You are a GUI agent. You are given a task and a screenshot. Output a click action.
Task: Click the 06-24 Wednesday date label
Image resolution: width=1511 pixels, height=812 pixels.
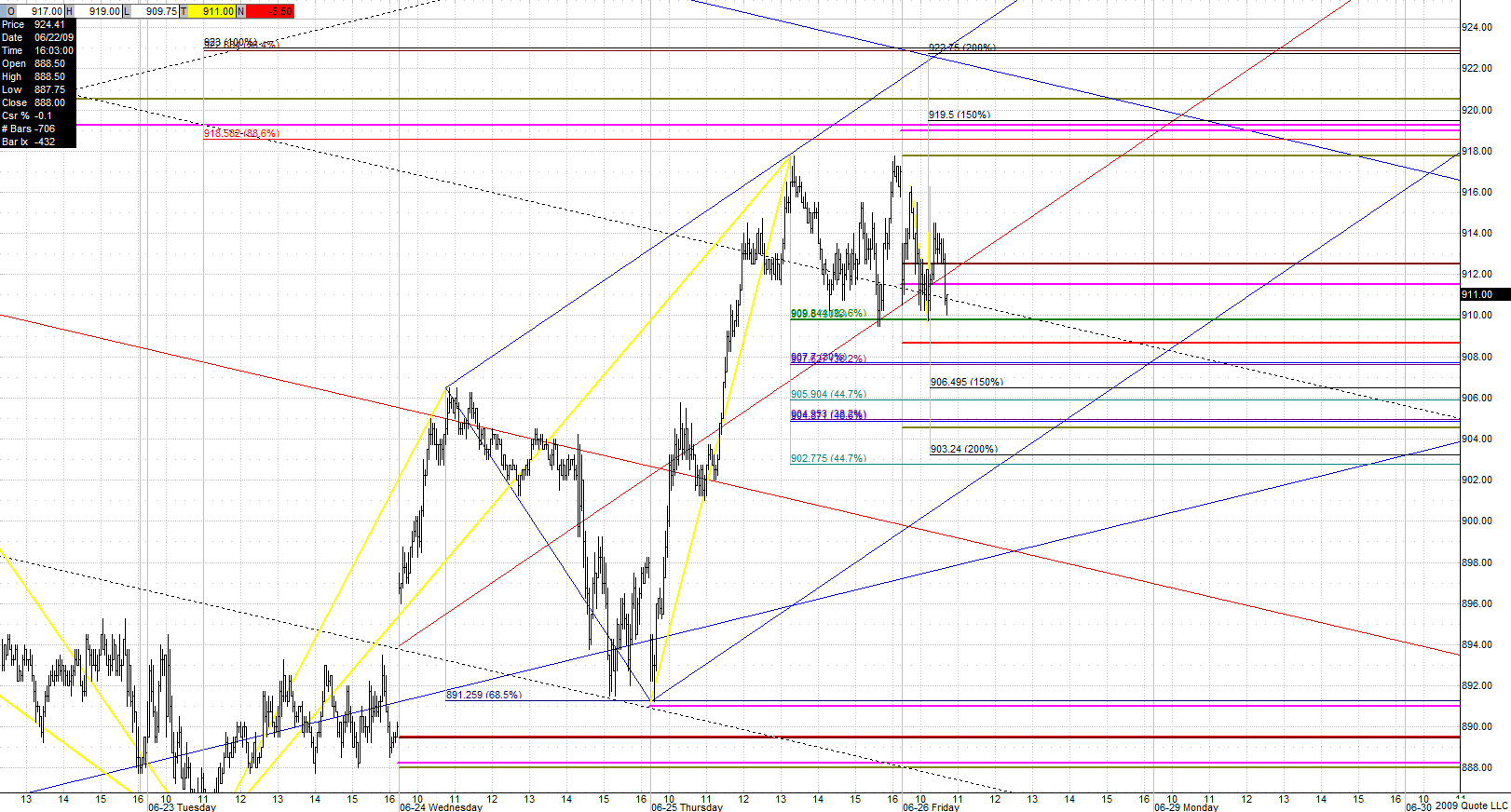click(442, 807)
